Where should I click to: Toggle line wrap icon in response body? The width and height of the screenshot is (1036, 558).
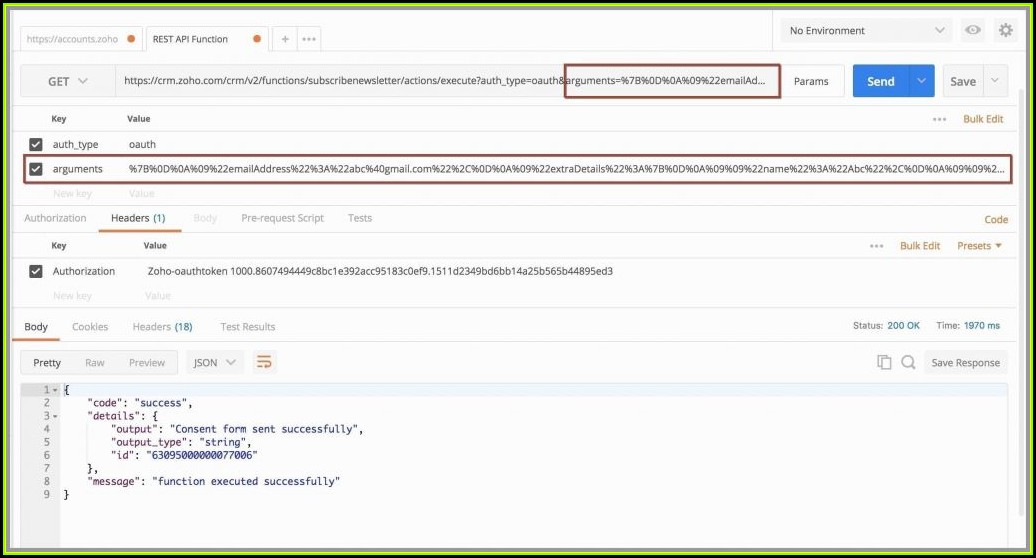[264, 363]
